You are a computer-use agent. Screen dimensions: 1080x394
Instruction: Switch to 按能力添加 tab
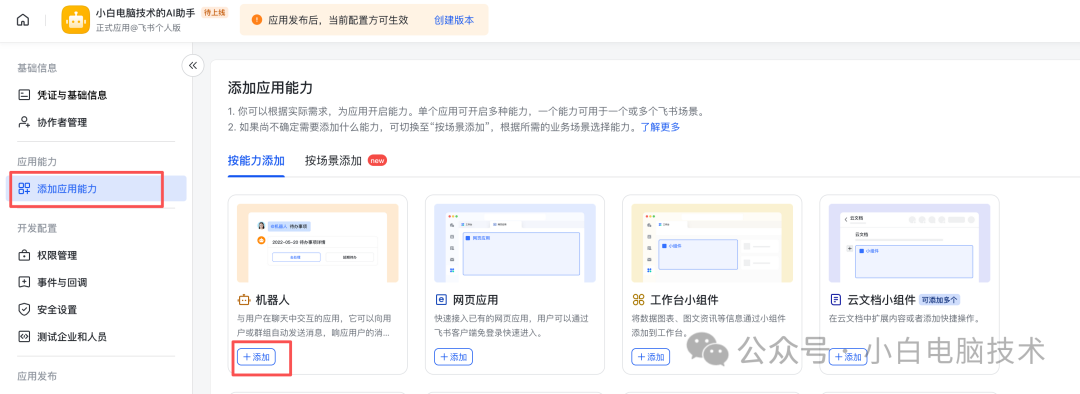(256, 160)
